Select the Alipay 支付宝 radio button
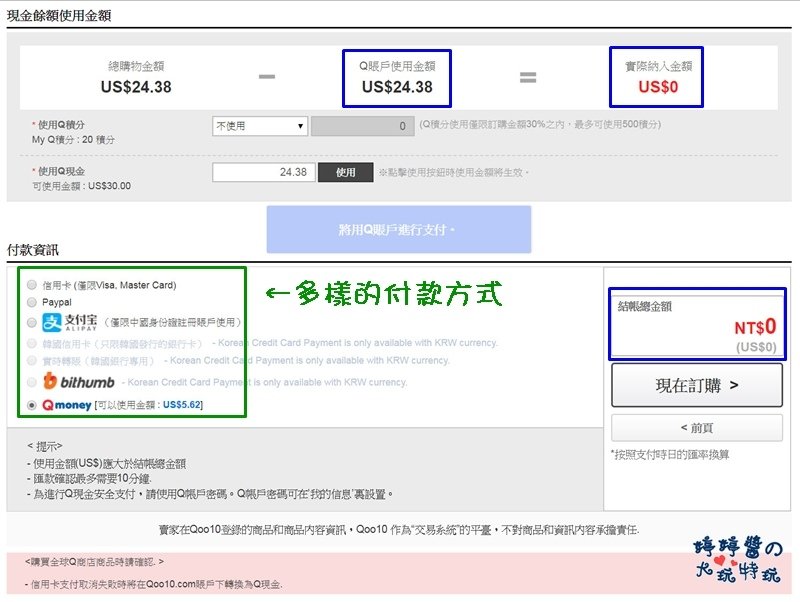800x602 pixels. pyautogui.click(x=32, y=322)
